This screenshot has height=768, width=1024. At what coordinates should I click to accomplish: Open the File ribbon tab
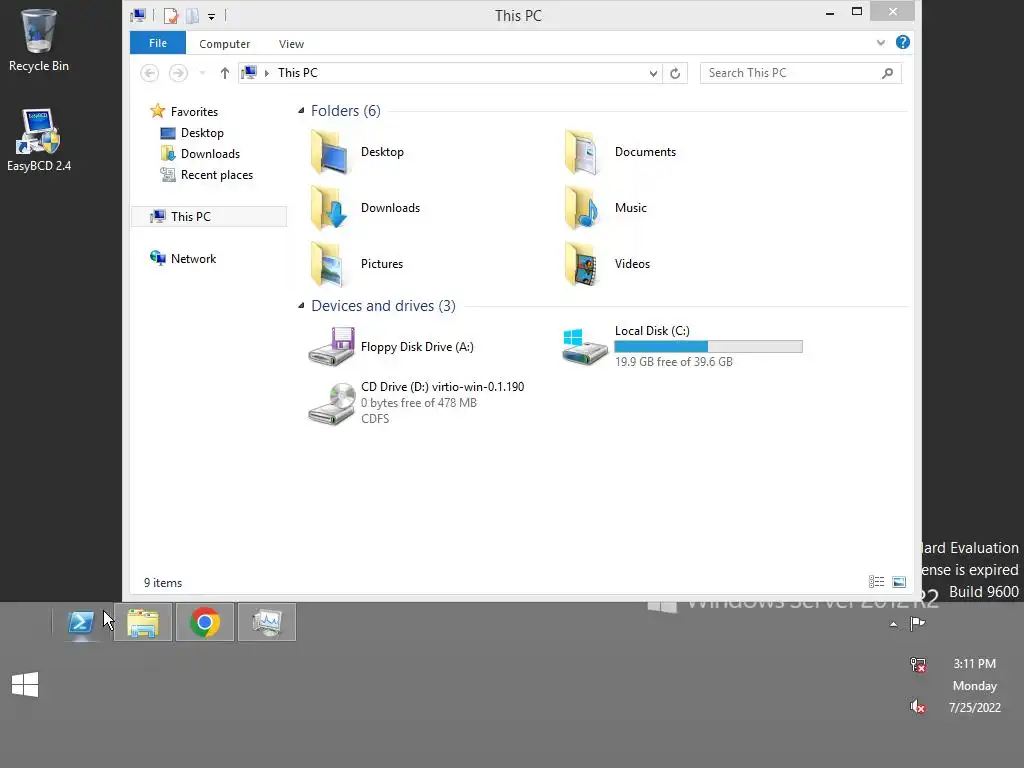tap(158, 43)
